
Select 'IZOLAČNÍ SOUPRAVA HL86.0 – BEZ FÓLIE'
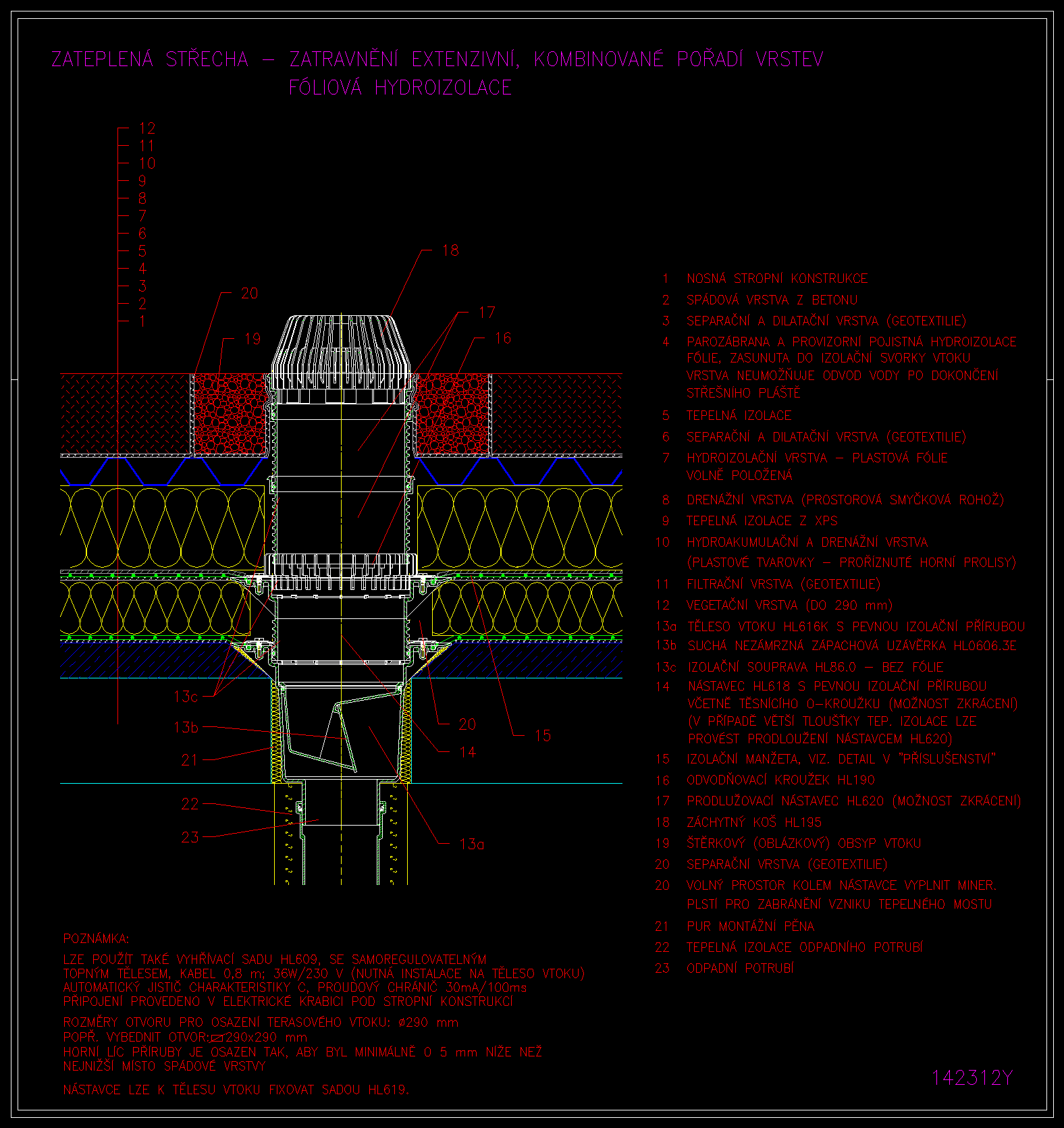pyautogui.click(x=816, y=668)
